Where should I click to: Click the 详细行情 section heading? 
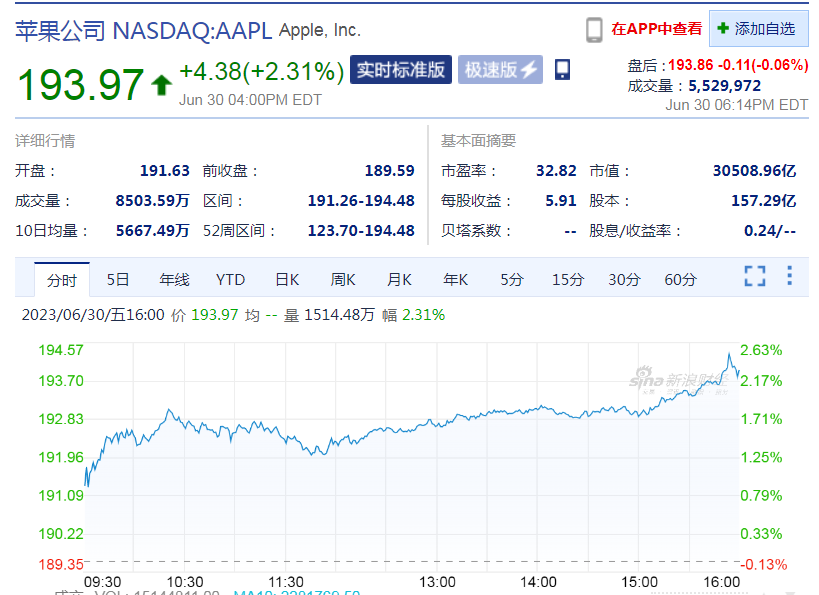[45, 141]
